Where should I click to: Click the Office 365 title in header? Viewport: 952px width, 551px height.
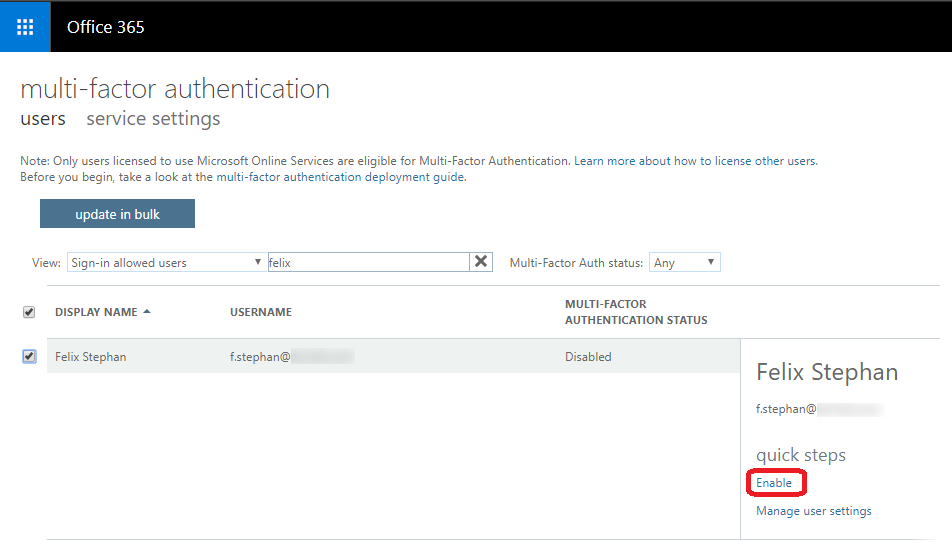pyautogui.click(x=105, y=27)
